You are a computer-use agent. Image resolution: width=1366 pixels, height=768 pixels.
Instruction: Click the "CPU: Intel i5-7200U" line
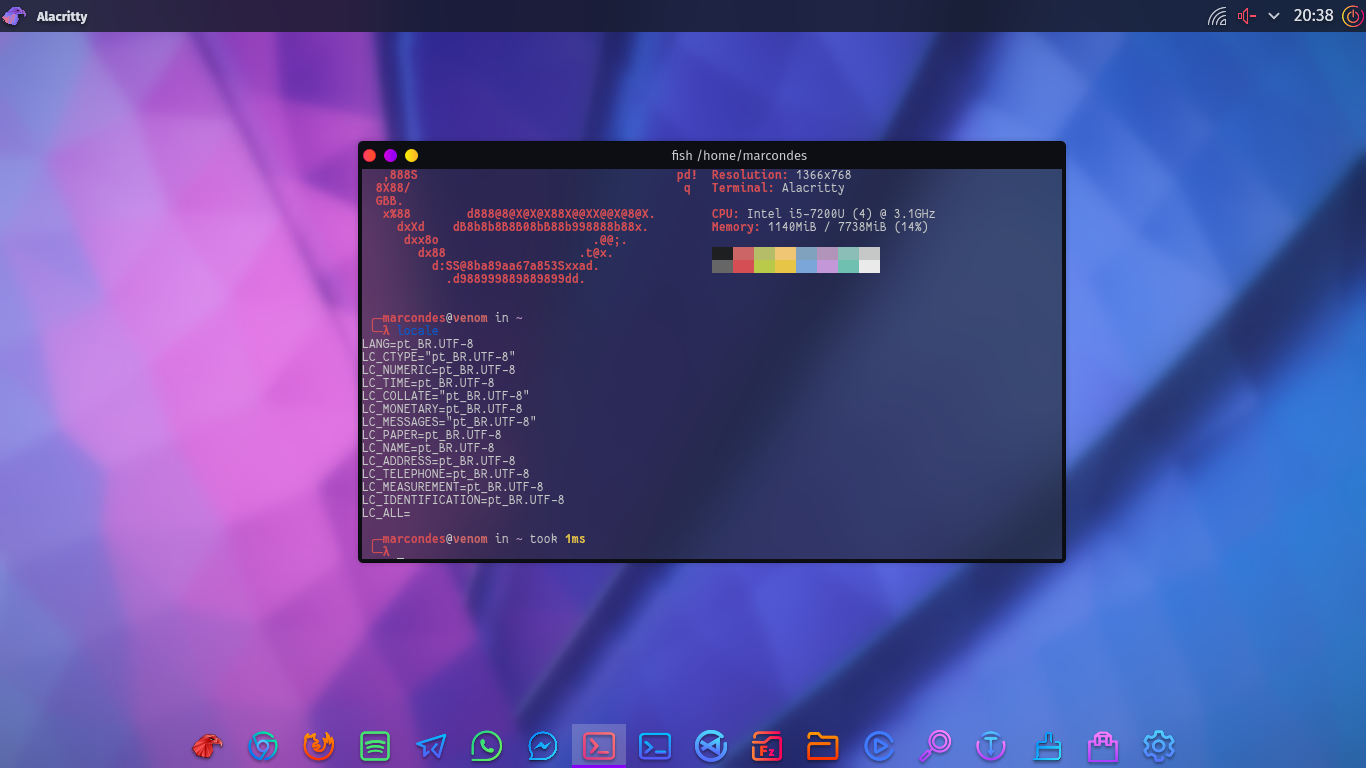point(823,214)
